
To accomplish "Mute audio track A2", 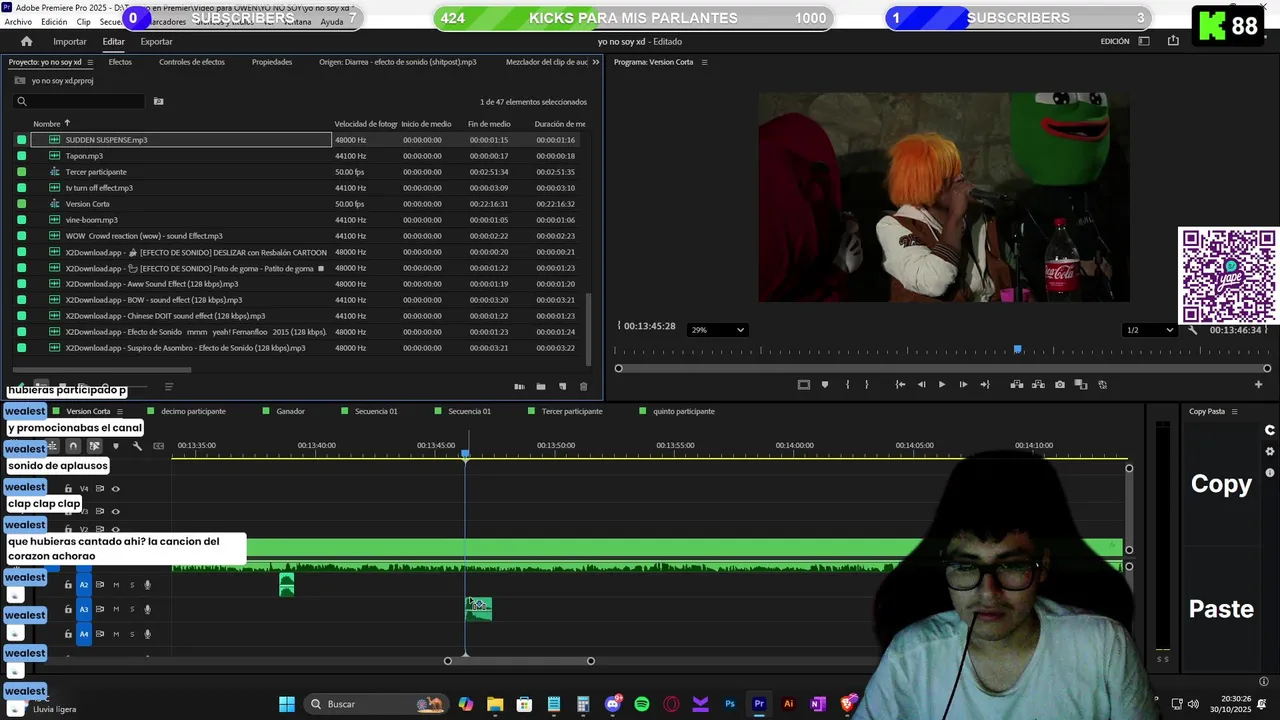I will coord(116,585).
